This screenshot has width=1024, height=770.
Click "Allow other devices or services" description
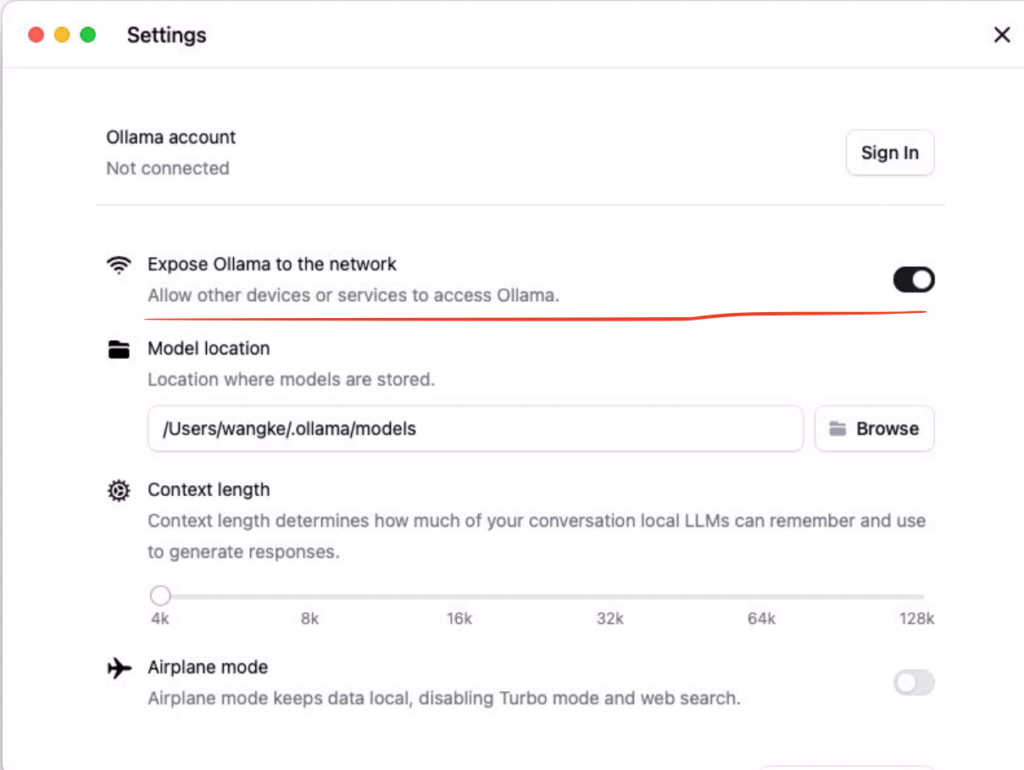pos(353,295)
